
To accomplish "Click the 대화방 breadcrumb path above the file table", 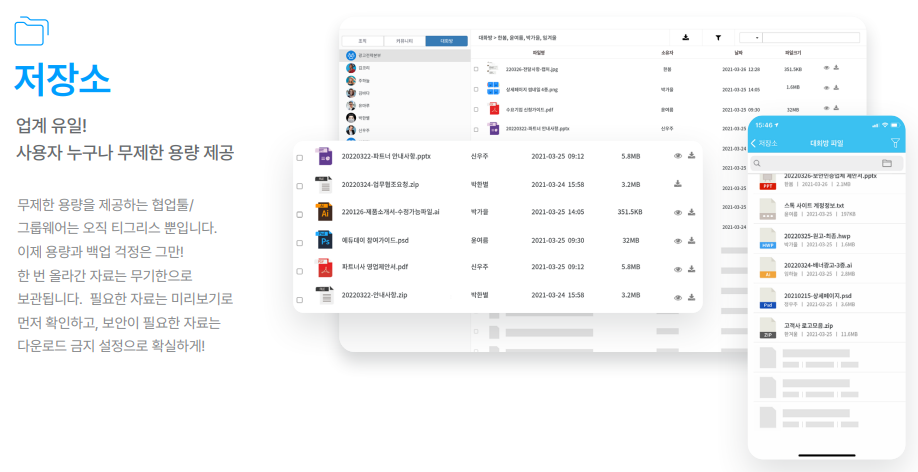I will tap(518, 37).
